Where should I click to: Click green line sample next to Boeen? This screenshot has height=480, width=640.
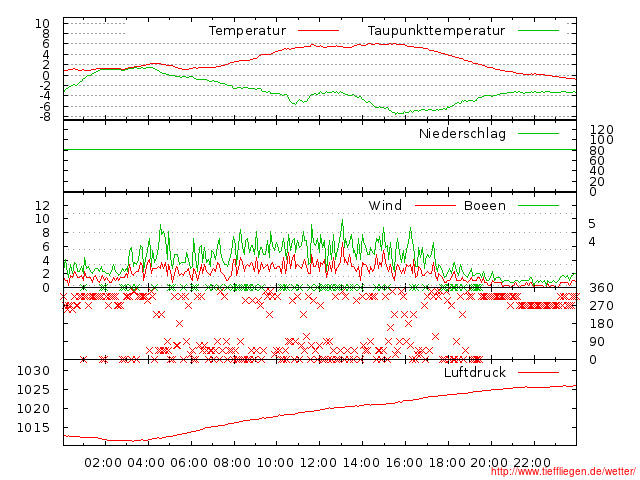538,205
